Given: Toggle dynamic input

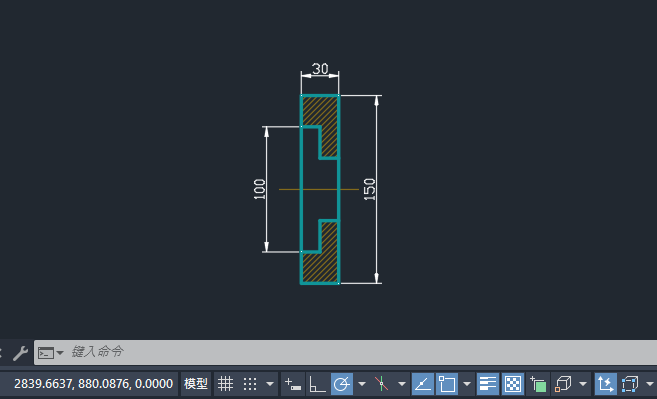Looking at the screenshot, I should click(x=292, y=383).
